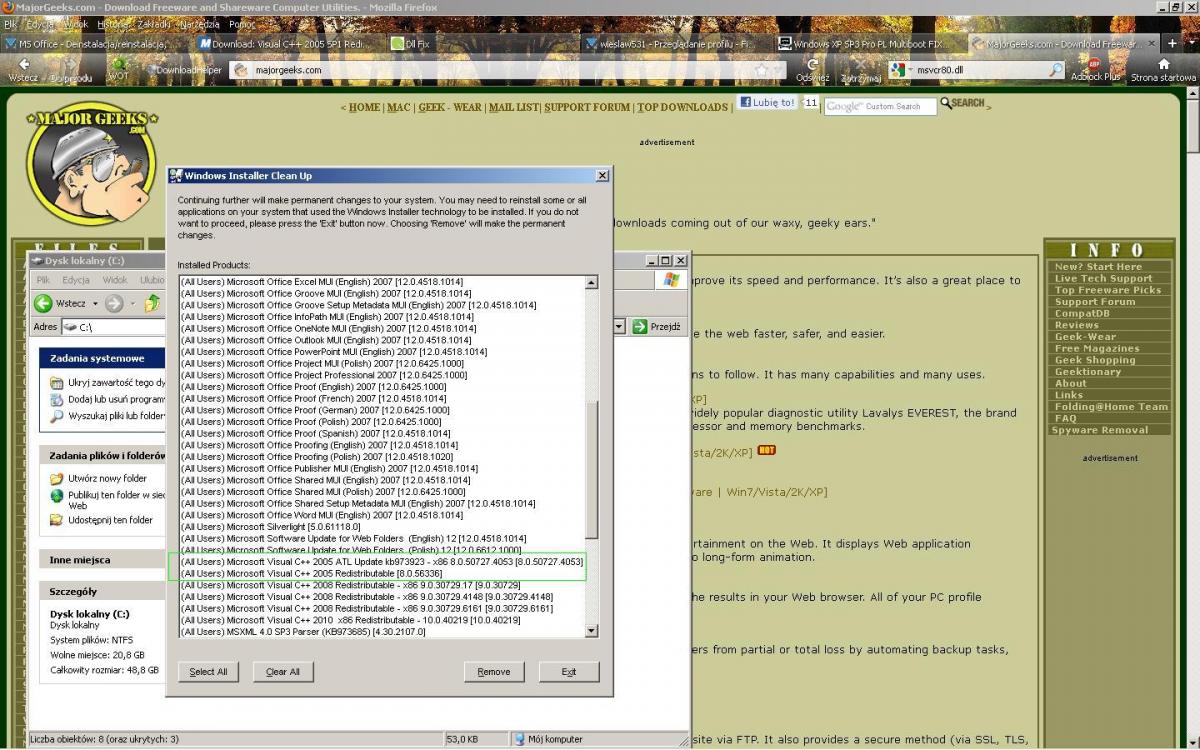The width and height of the screenshot is (1200, 750).
Task: Select MSXML 4.0 SP3 Parser row
Action: tap(381, 631)
